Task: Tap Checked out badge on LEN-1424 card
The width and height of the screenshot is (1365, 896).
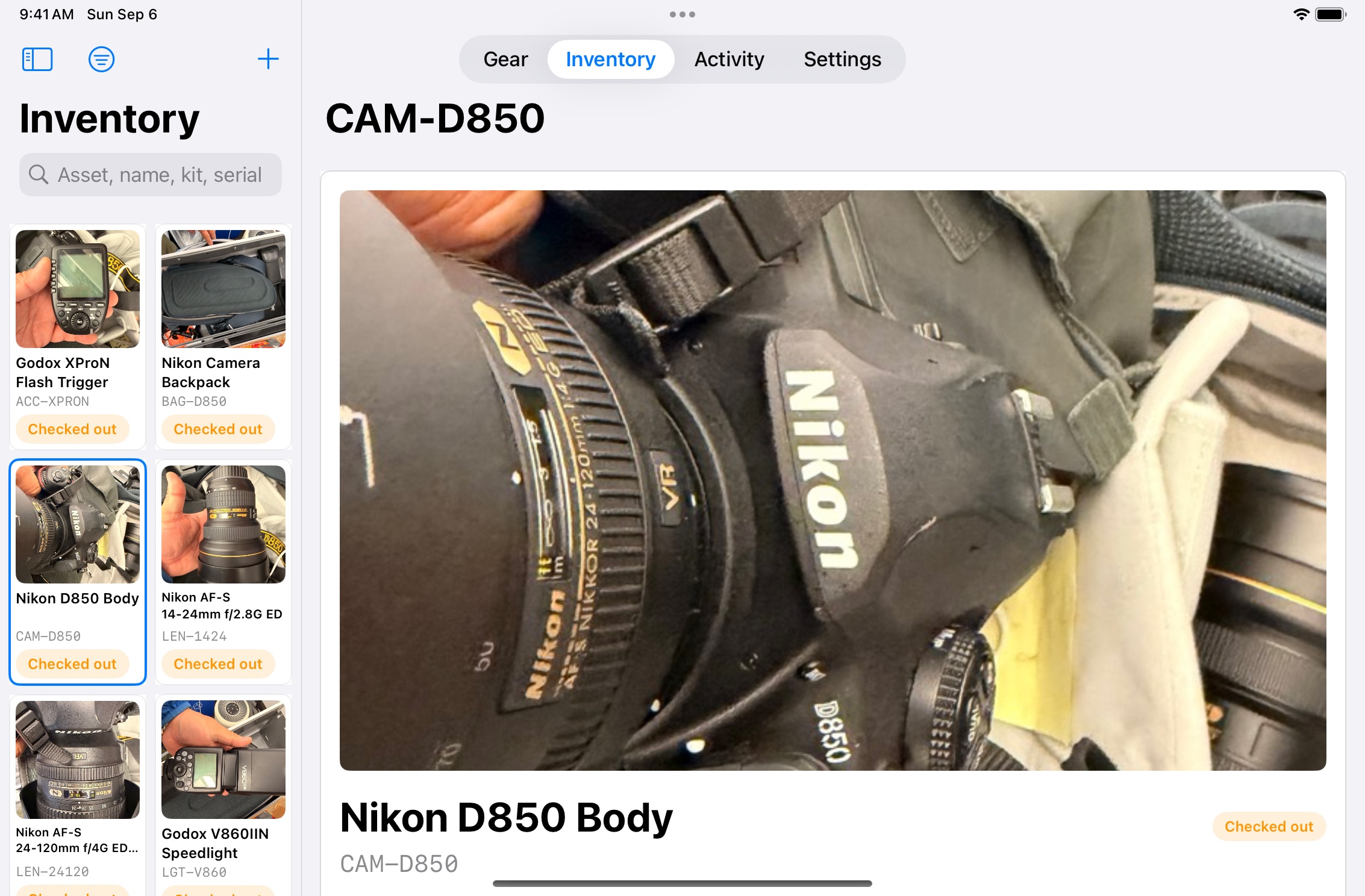Action: coord(218,664)
